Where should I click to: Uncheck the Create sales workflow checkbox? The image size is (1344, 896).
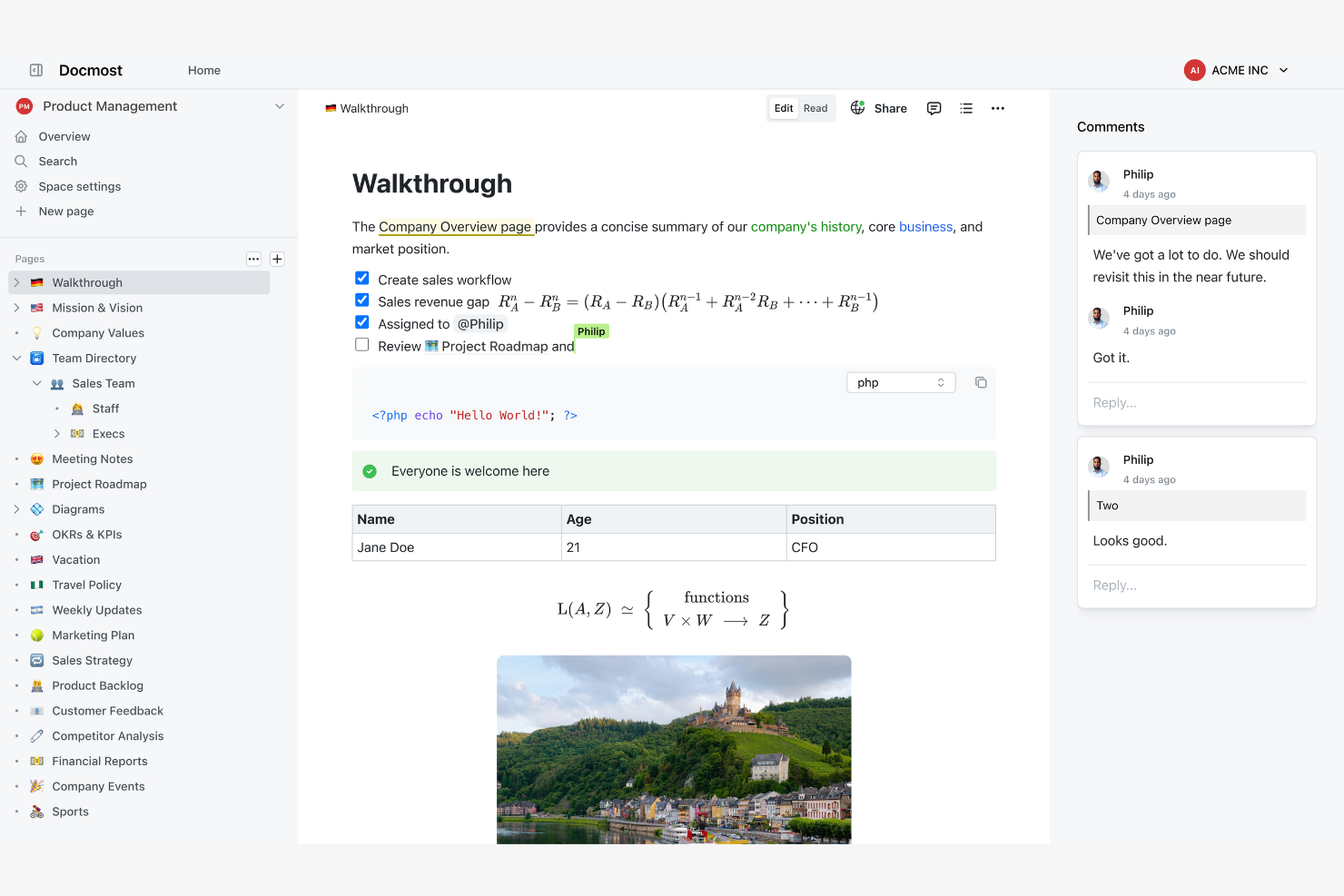pos(362,279)
